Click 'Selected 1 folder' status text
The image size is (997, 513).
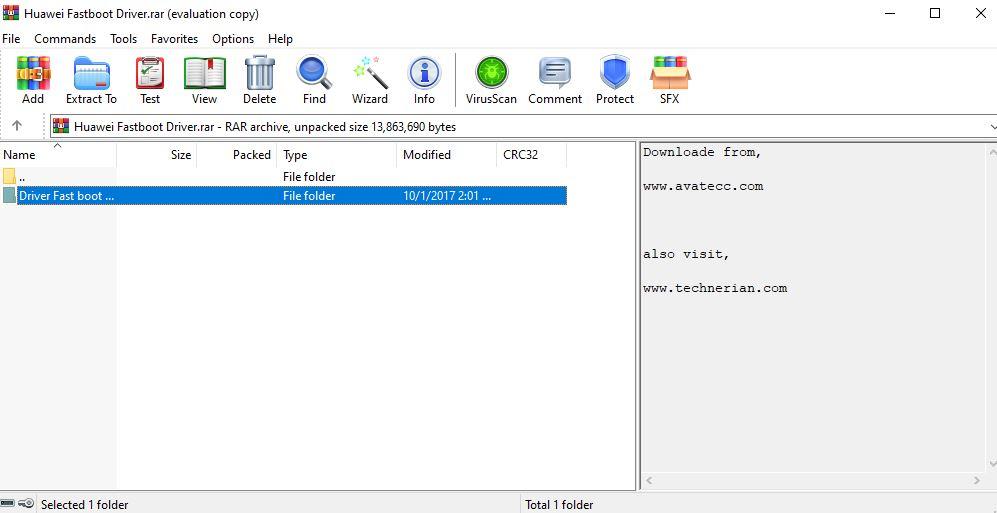85,505
